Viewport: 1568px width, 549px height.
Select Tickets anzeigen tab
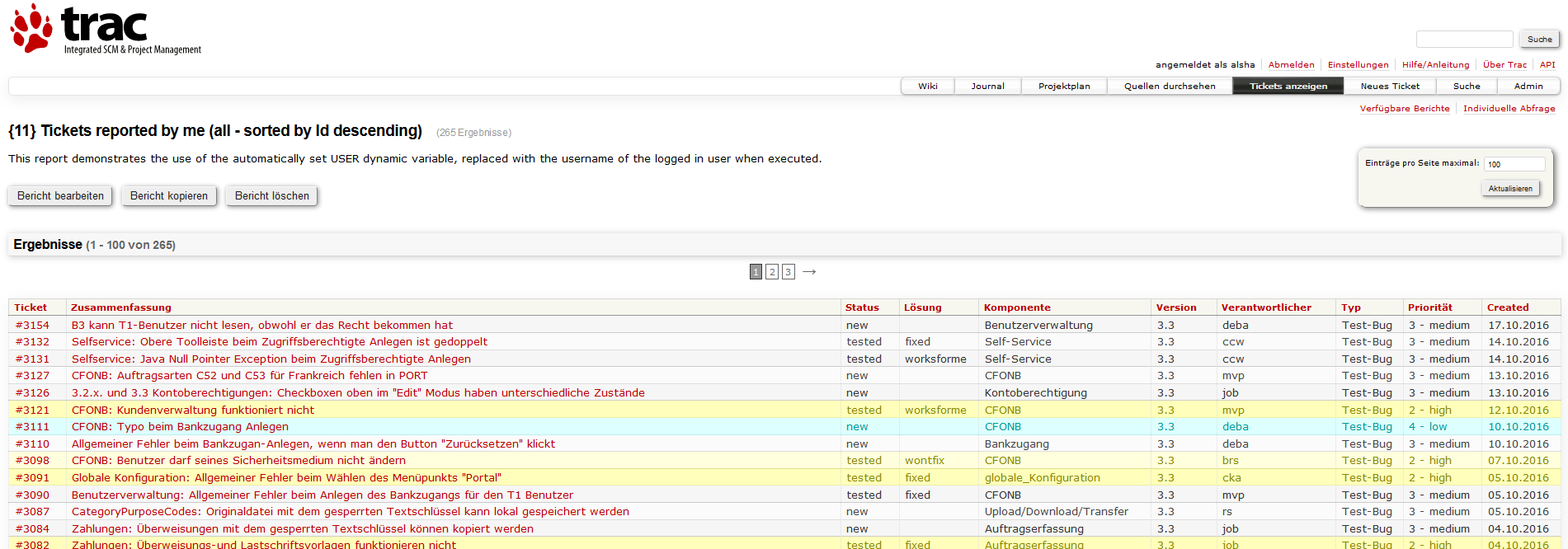click(x=1288, y=87)
